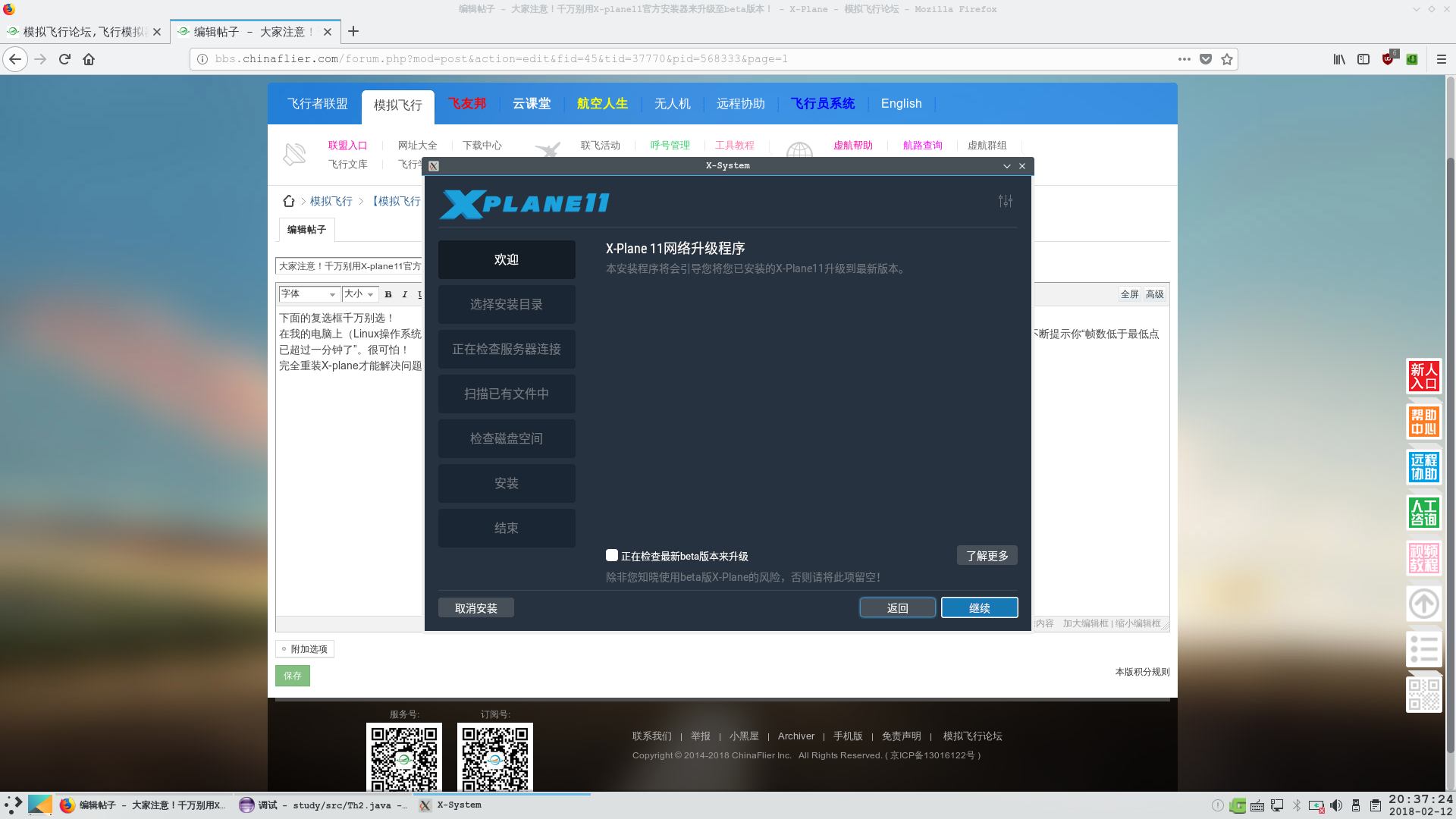The image size is (1456, 819).
Task: Click the 全屏 editor button
Action: click(1130, 294)
